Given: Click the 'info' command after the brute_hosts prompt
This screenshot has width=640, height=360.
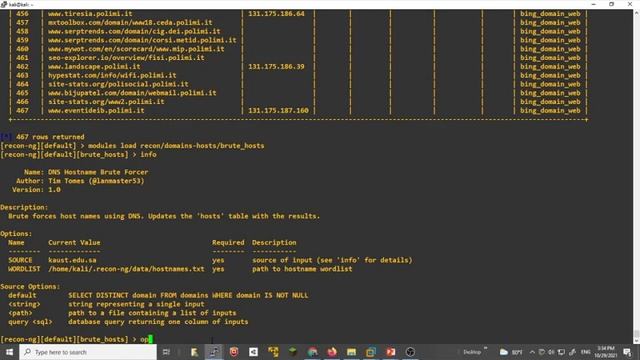Looking at the screenshot, I should point(148,155).
